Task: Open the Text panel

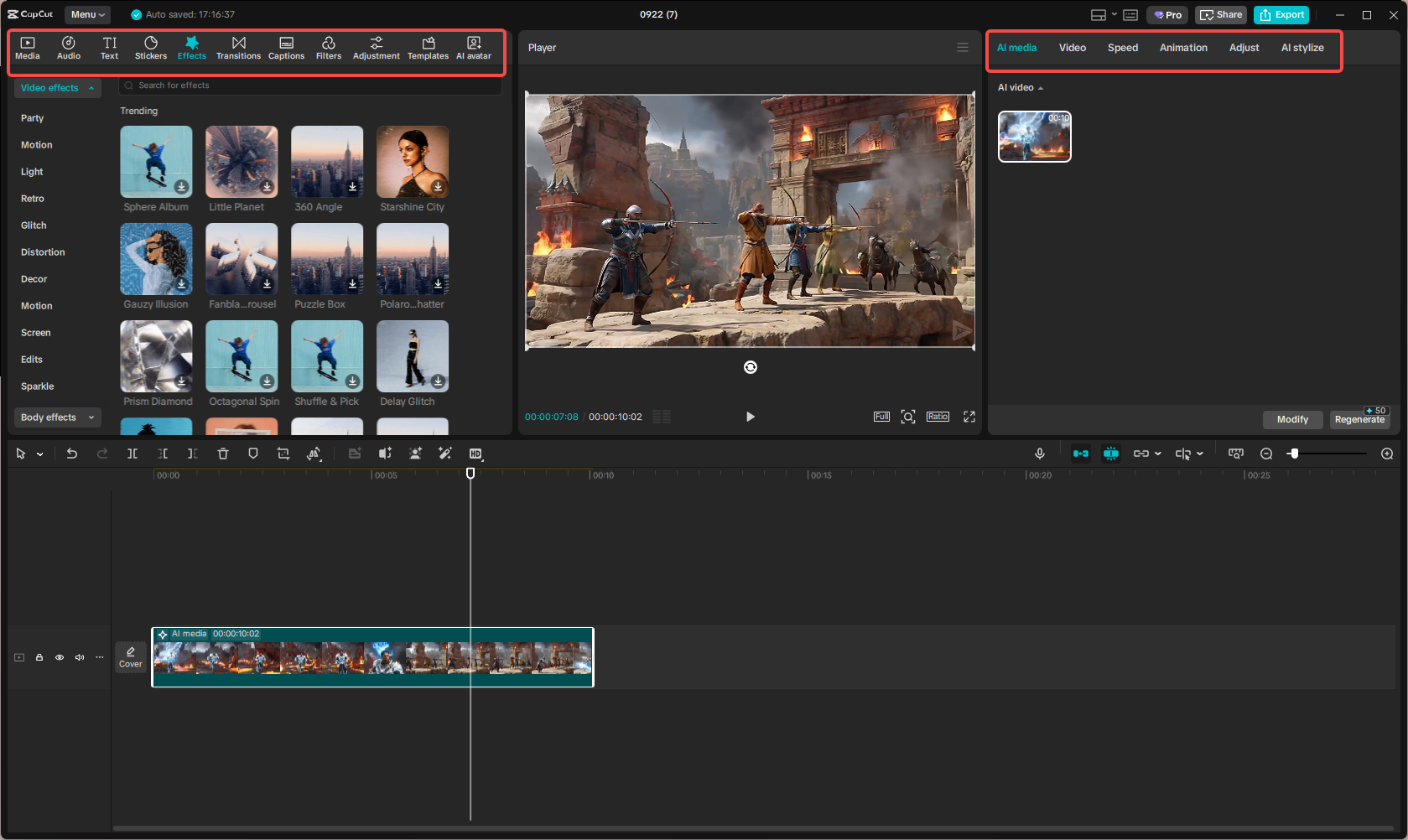Action: click(x=110, y=48)
